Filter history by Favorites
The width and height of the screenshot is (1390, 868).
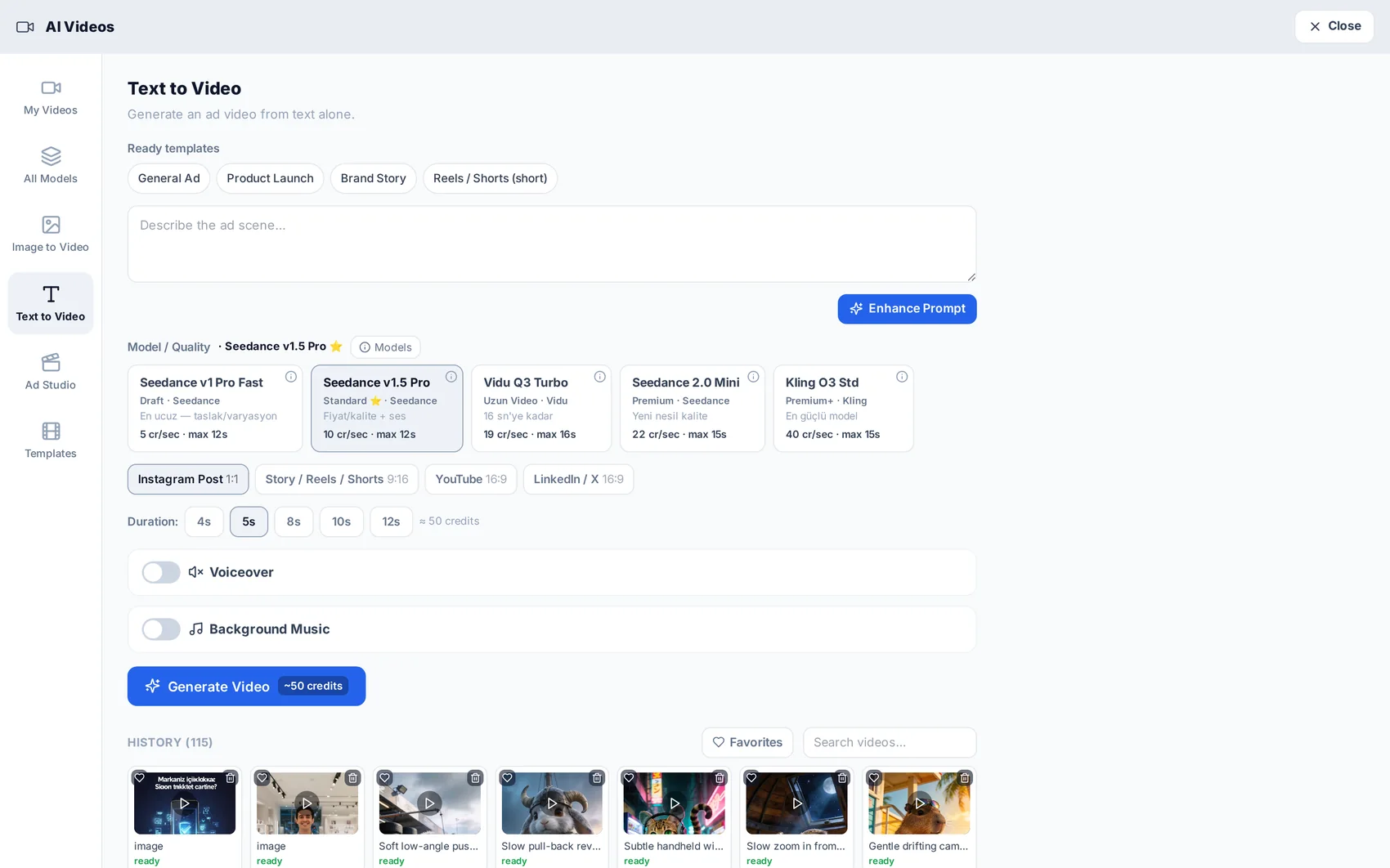tap(747, 742)
